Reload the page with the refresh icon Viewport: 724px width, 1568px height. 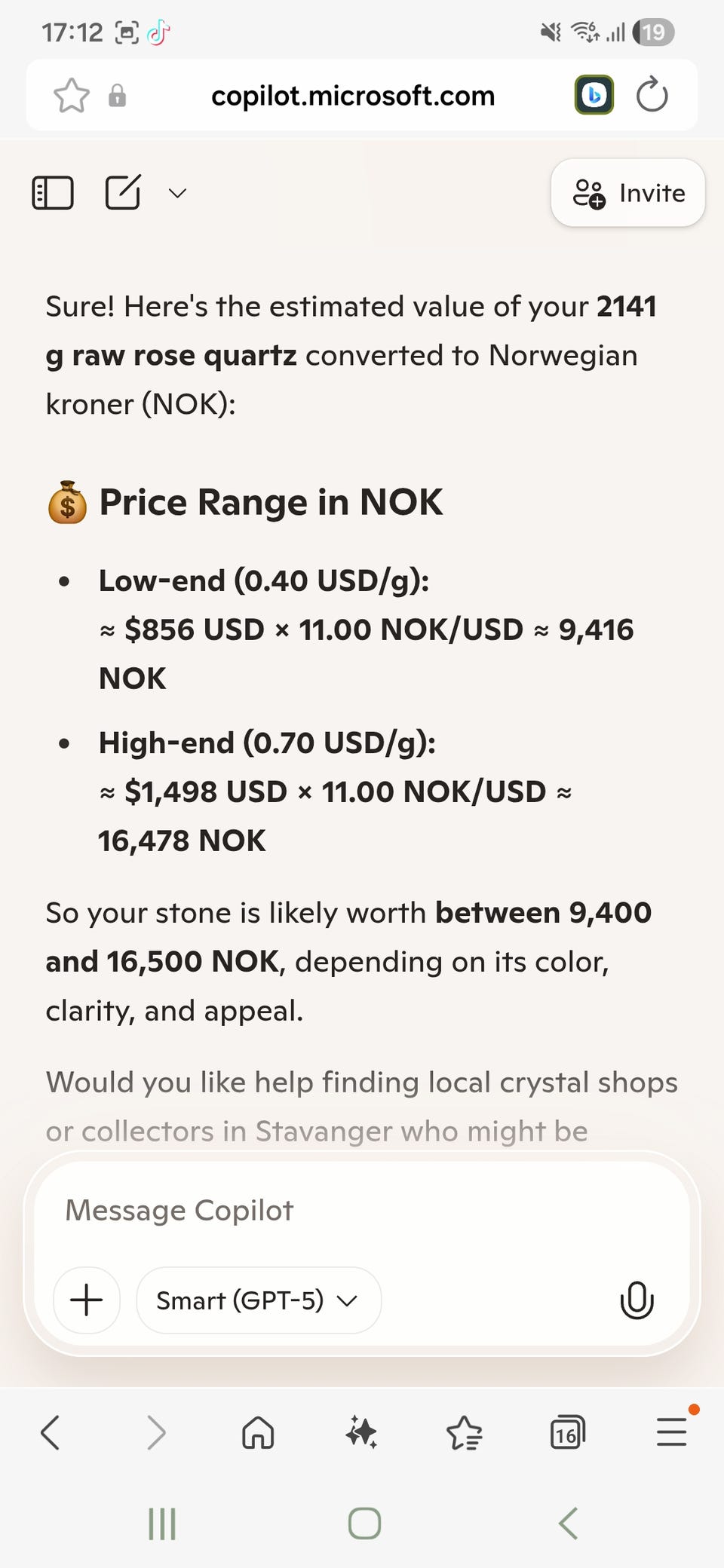tap(652, 95)
